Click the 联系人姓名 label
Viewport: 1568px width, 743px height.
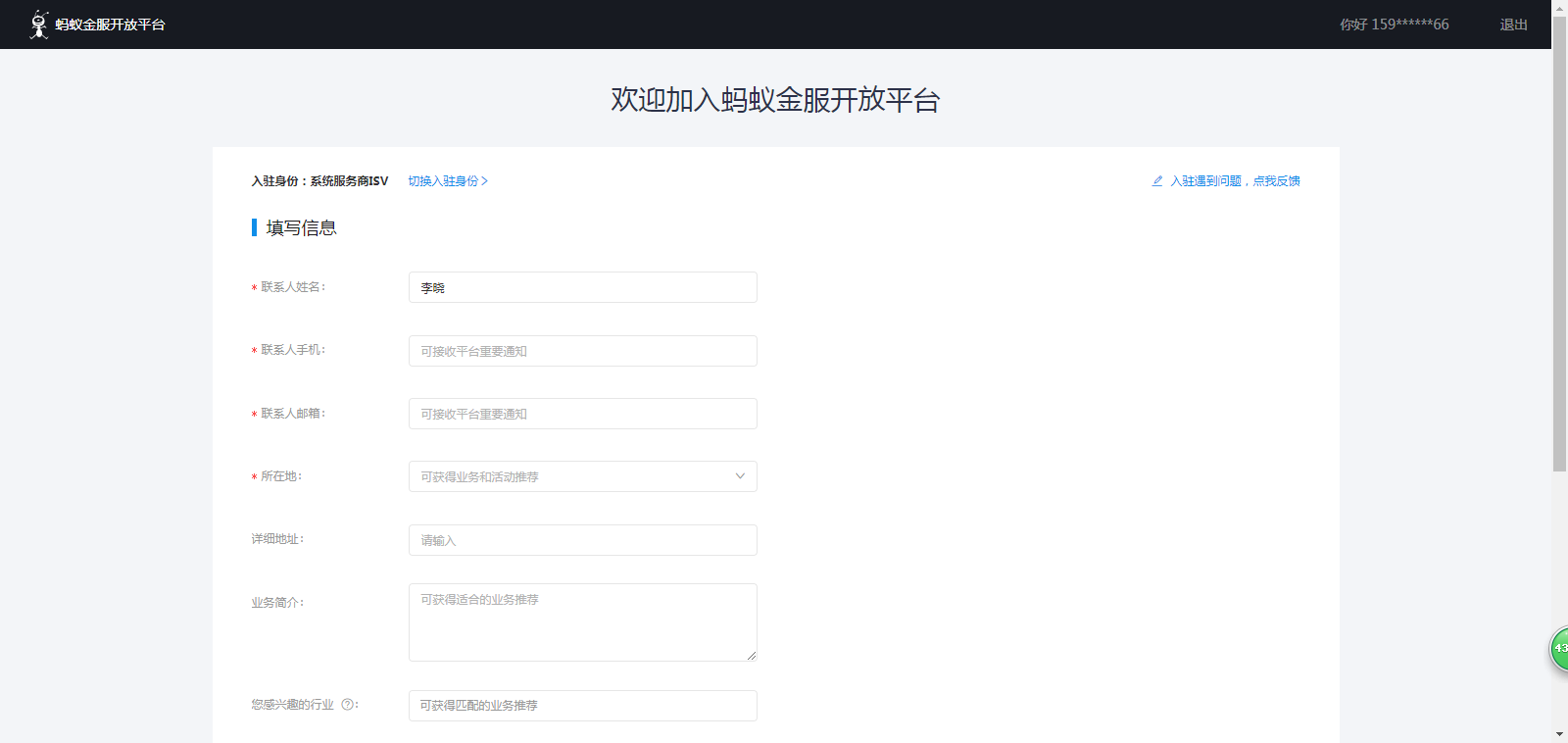(x=292, y=287)
